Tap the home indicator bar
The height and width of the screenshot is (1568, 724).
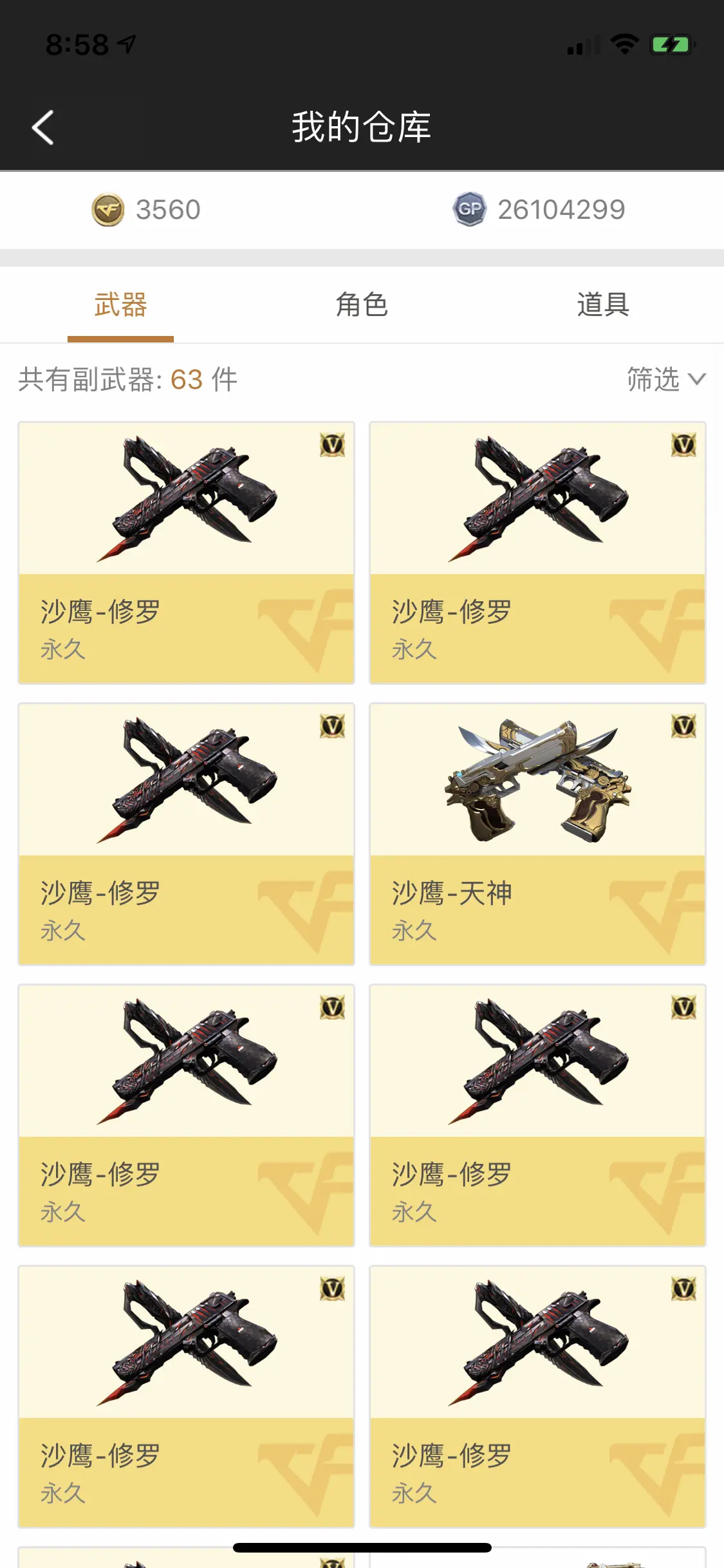(x=362, y=1547)
